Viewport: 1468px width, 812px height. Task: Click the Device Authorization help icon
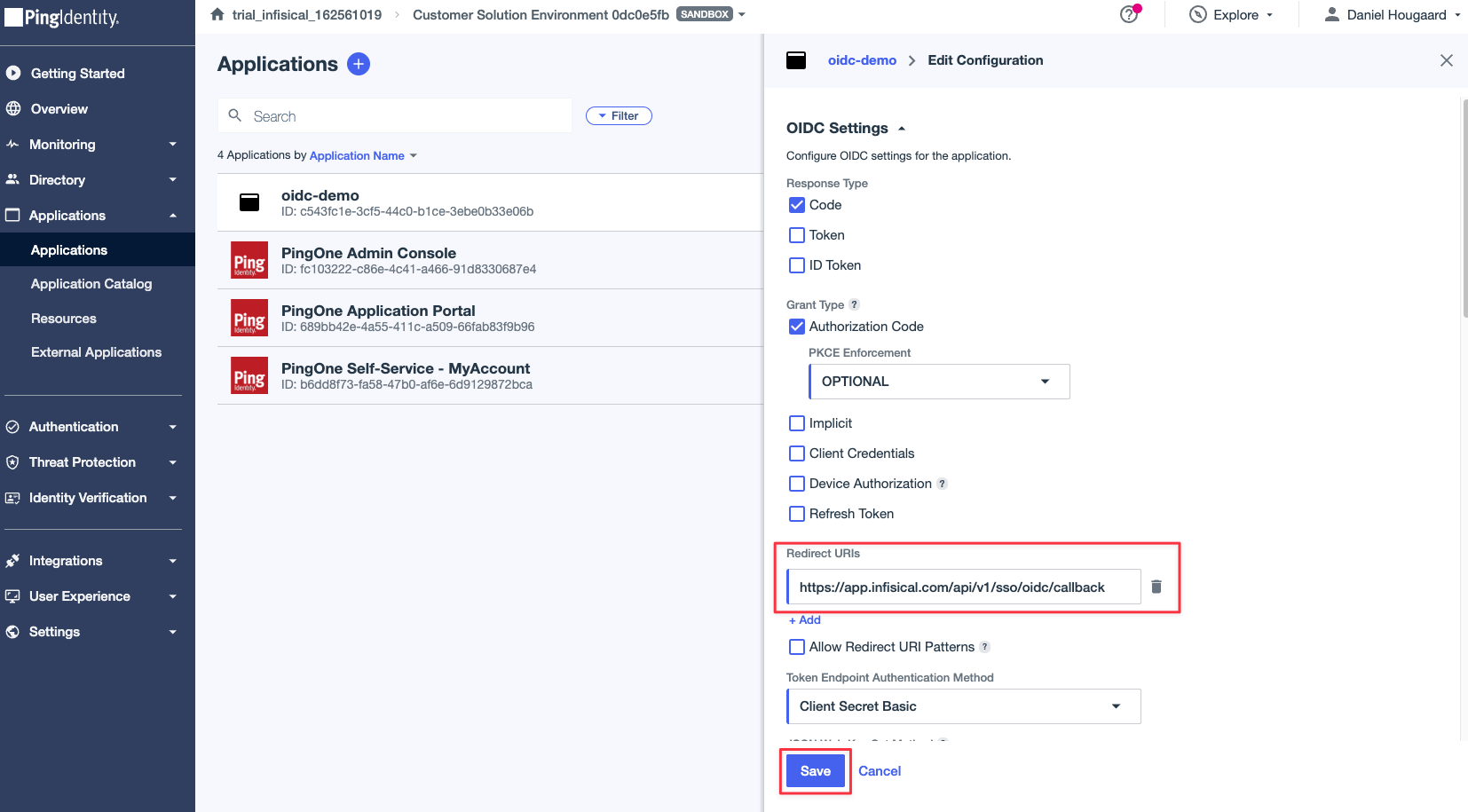943,484
